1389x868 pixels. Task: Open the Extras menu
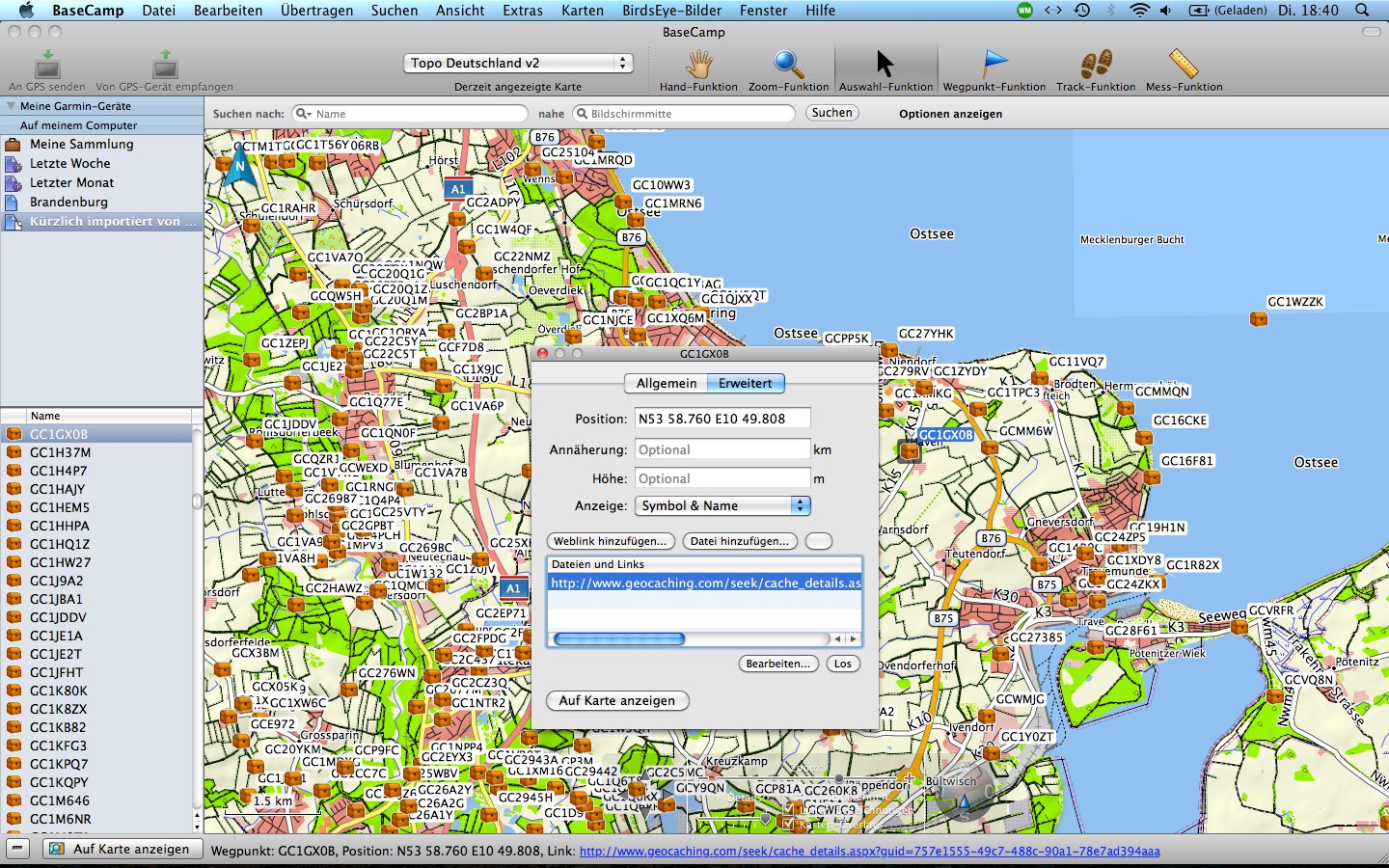pos(523,11)
